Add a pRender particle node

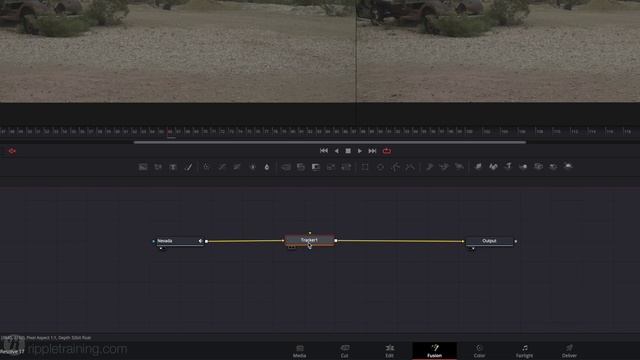pos(459,167)
